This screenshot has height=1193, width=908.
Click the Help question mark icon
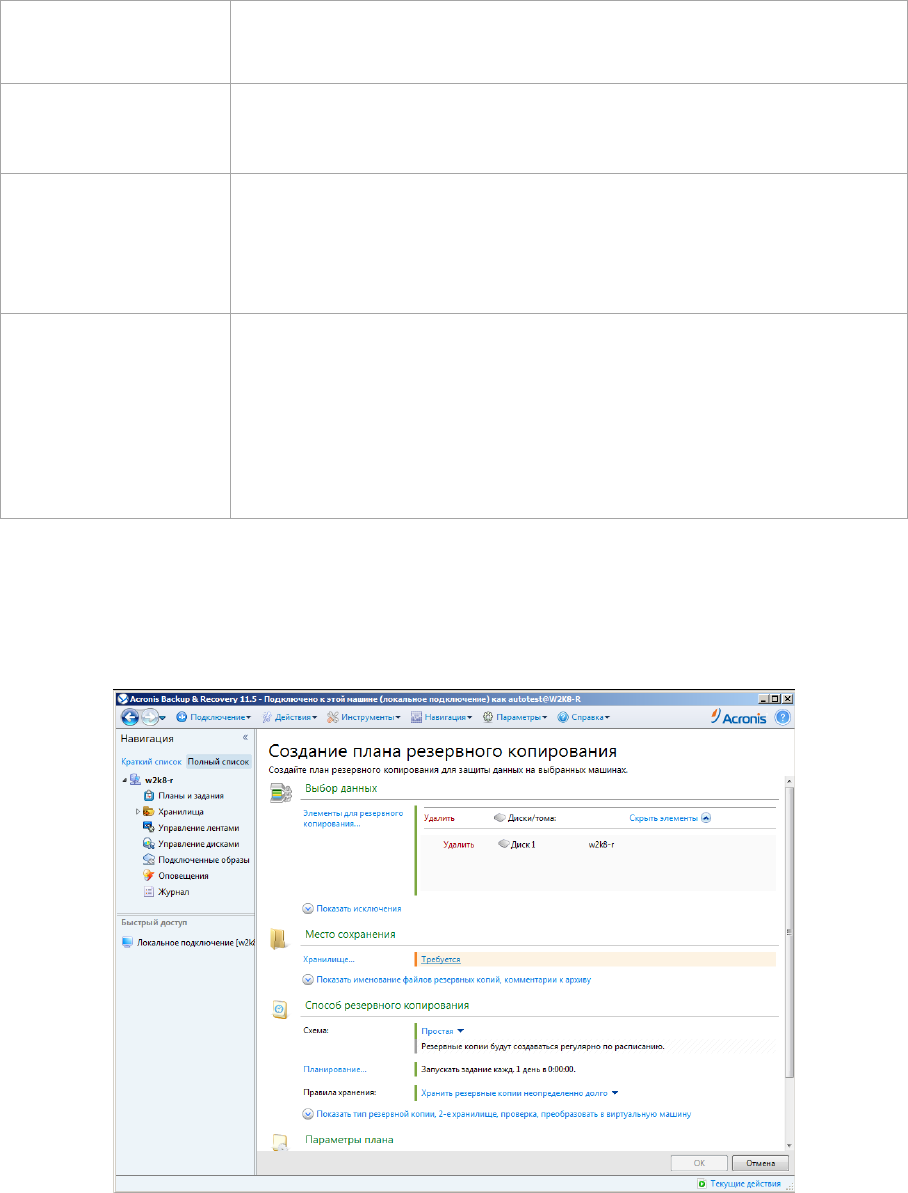783,717
